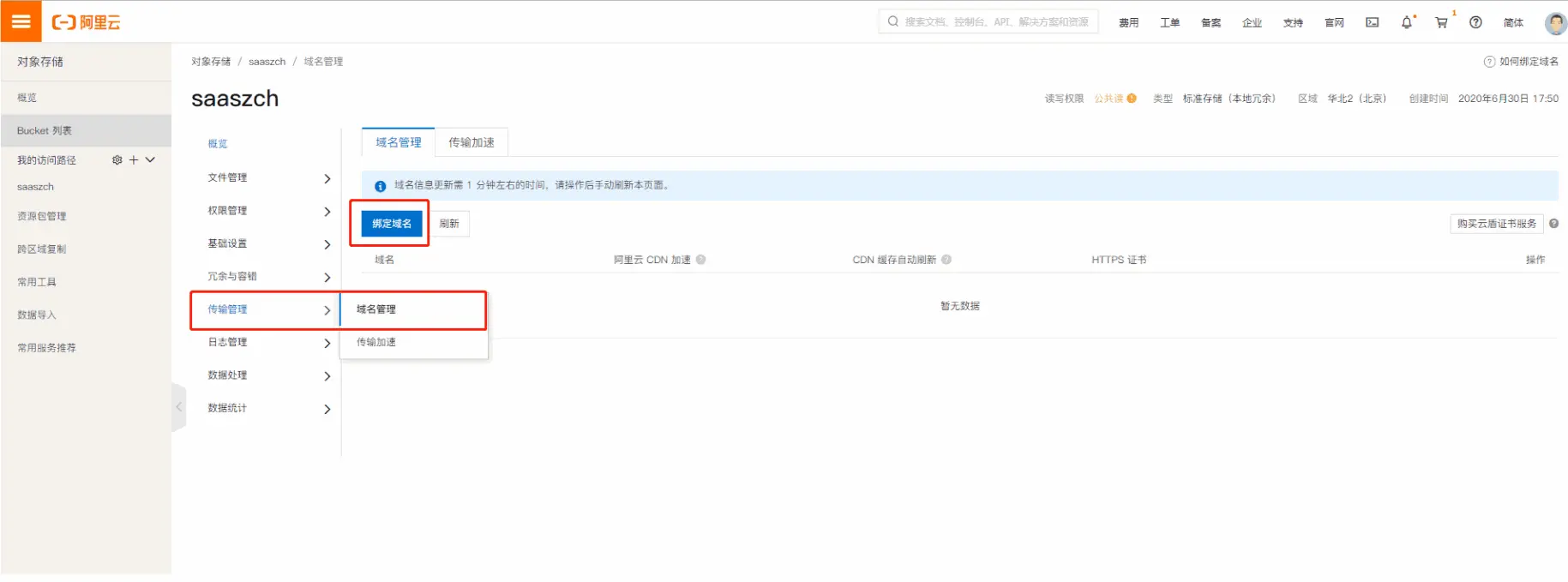Select 传输加速 in the flyout menu
This screenshot has height=582, width=1568.
click(376, 342)
